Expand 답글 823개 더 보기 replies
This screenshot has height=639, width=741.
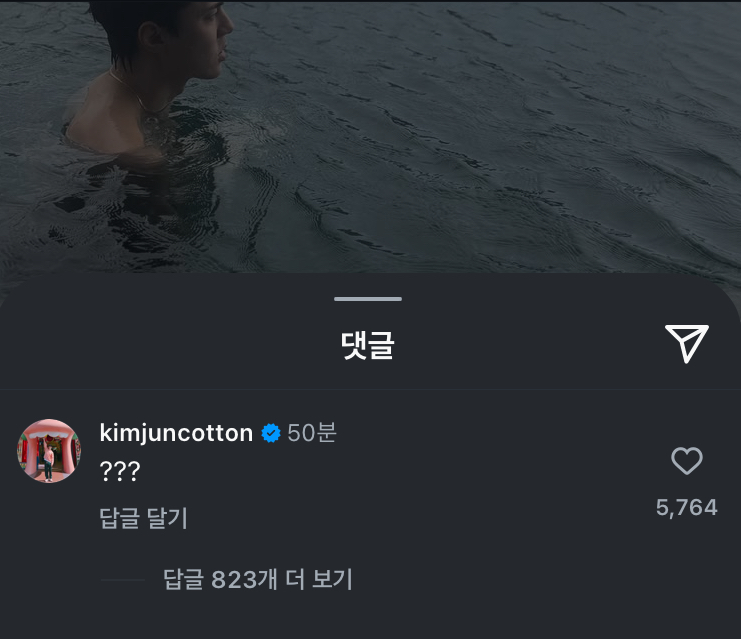(258, 579)
